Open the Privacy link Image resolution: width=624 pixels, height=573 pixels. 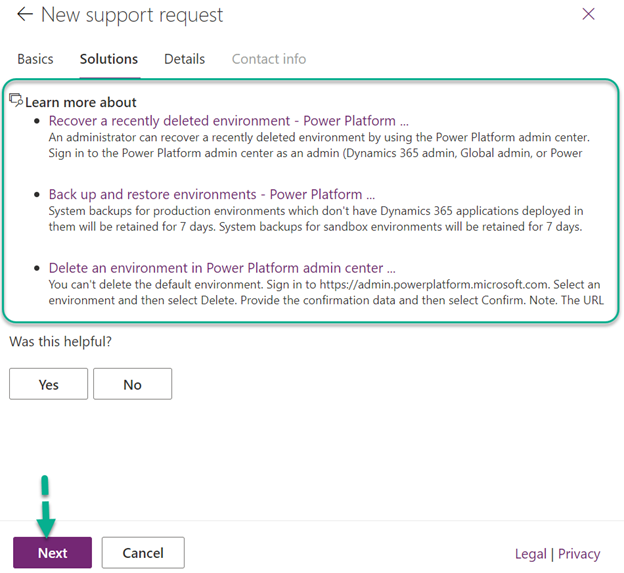pos(579,554)
